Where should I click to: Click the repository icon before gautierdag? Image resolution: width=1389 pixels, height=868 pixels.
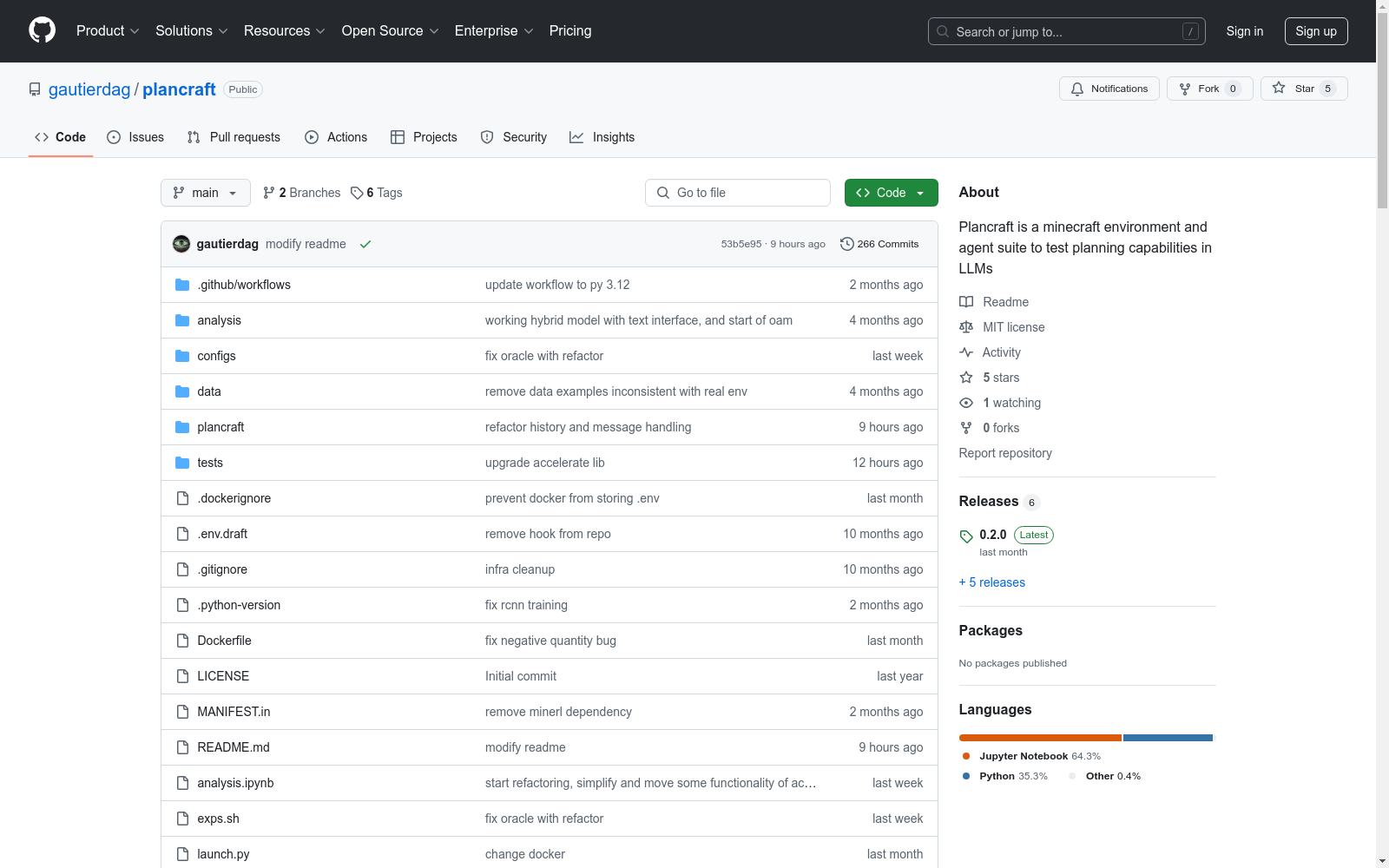35,89
